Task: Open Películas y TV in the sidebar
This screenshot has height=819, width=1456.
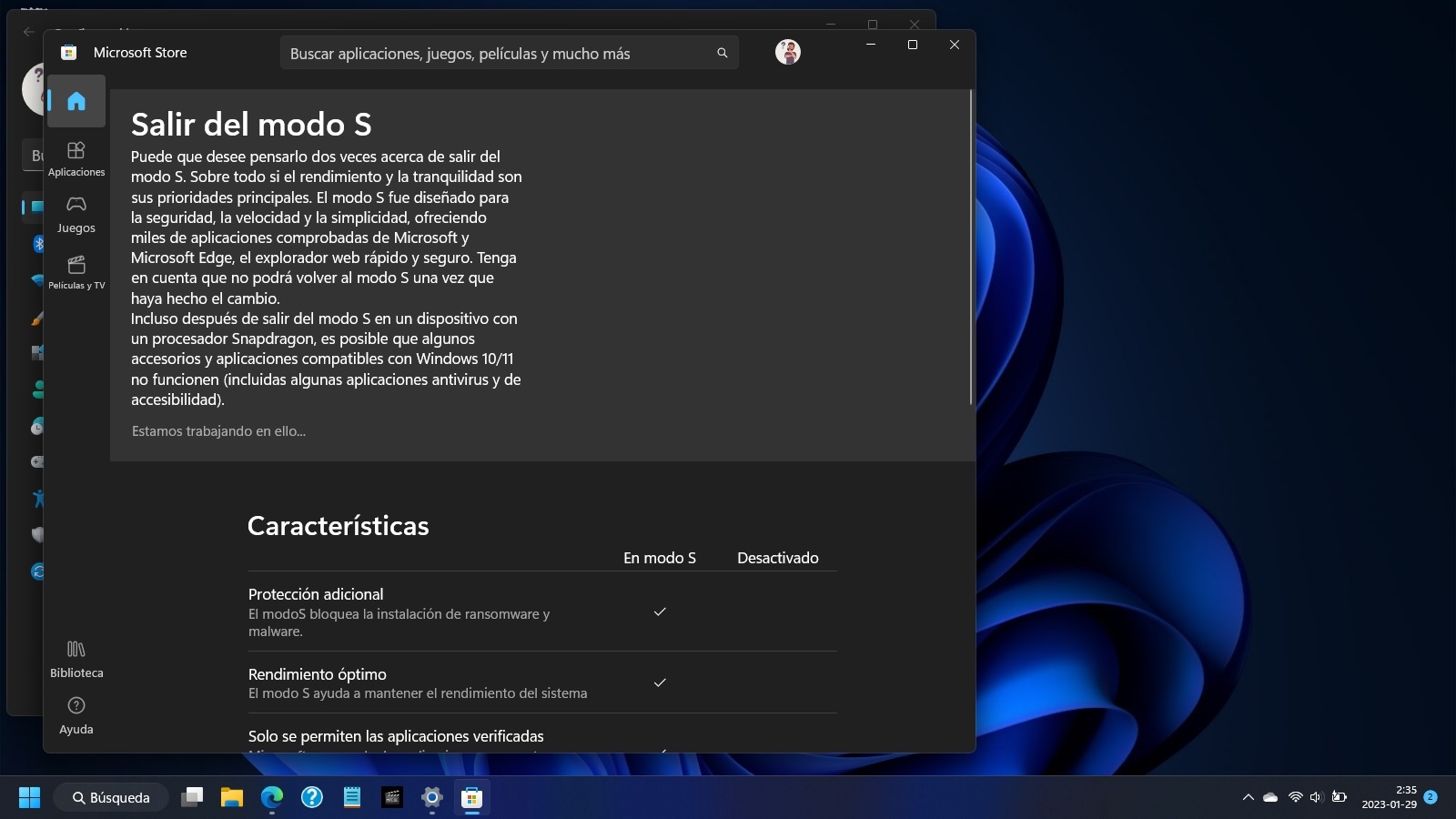Action: tap(76, 271)
